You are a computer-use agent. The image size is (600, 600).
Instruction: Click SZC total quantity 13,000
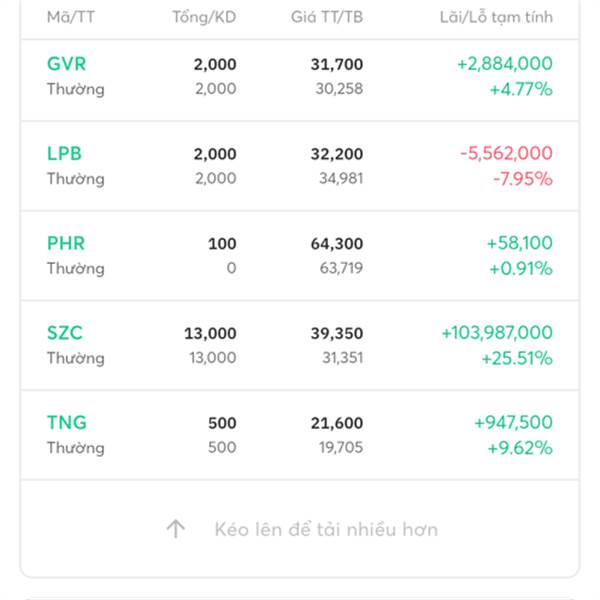coord(210,333)
